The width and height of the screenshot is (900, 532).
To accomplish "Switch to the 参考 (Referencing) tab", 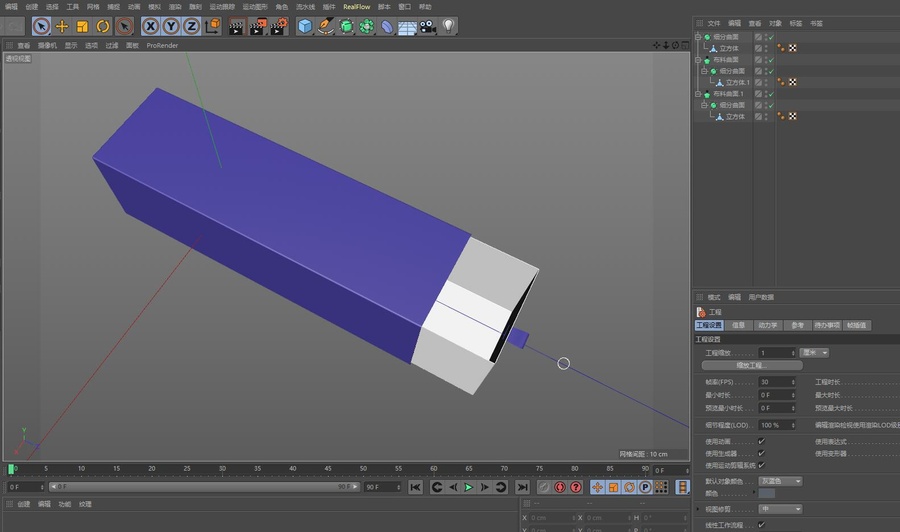I will (x=797, y=325).
